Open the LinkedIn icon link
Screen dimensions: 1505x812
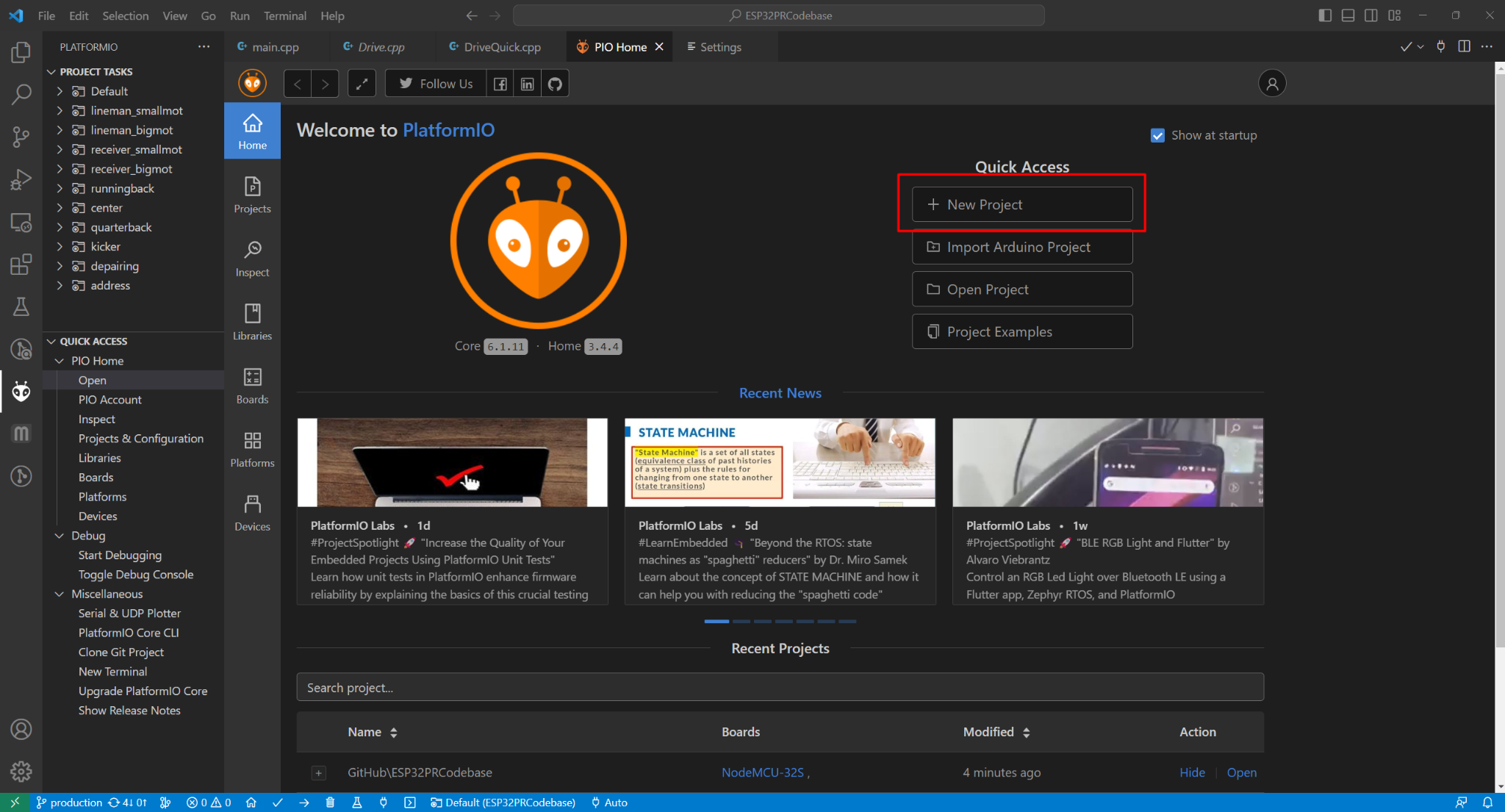point(528,84)
